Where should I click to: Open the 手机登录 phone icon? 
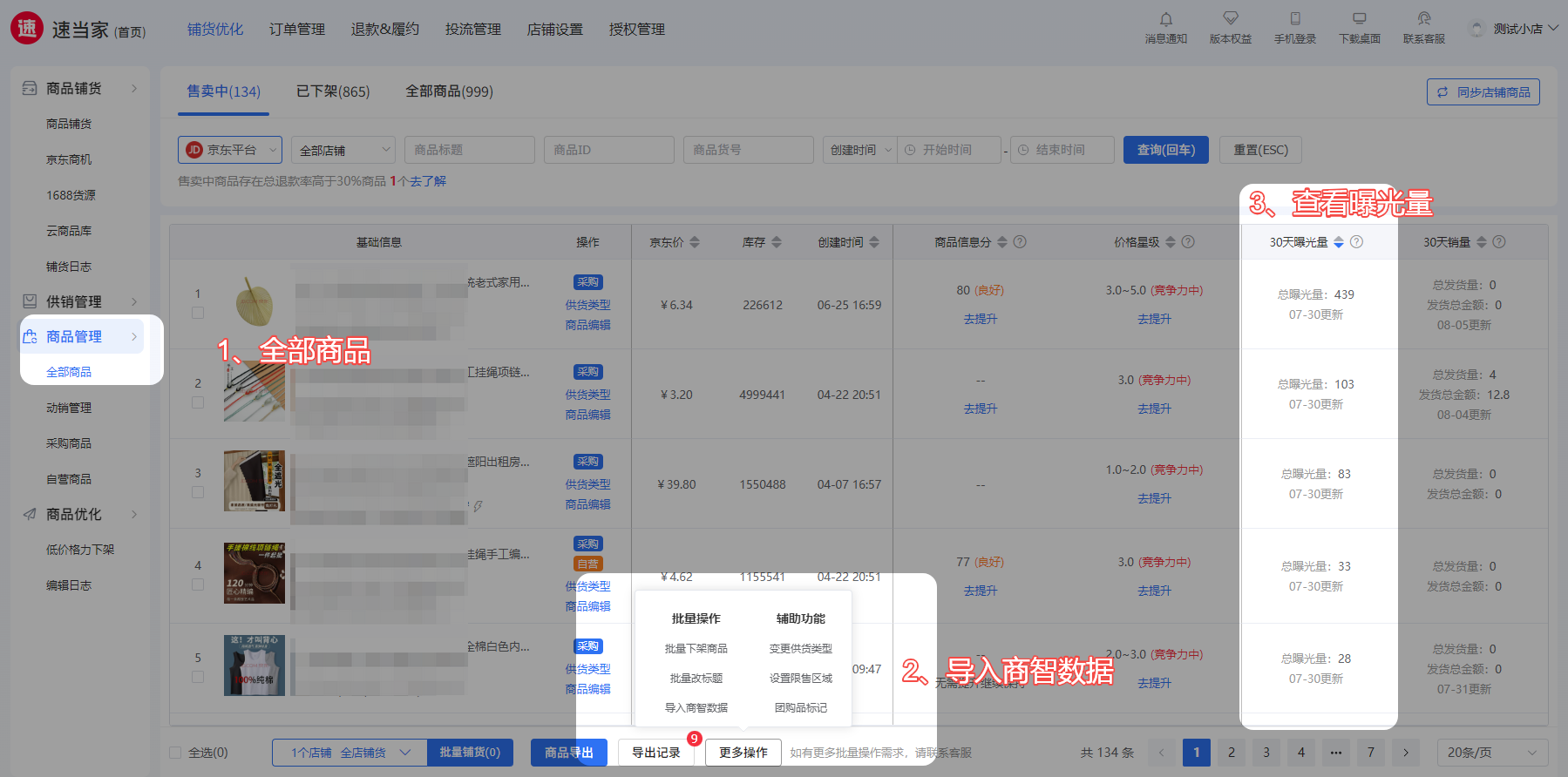pyautogui.click(x=1294, y=18)
